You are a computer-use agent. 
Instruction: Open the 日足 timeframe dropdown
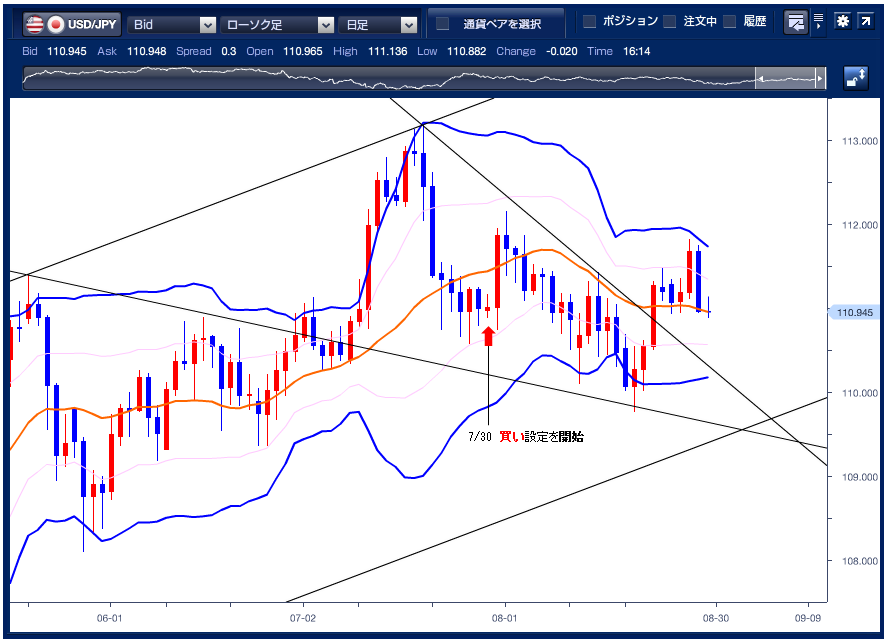point(378,24)
